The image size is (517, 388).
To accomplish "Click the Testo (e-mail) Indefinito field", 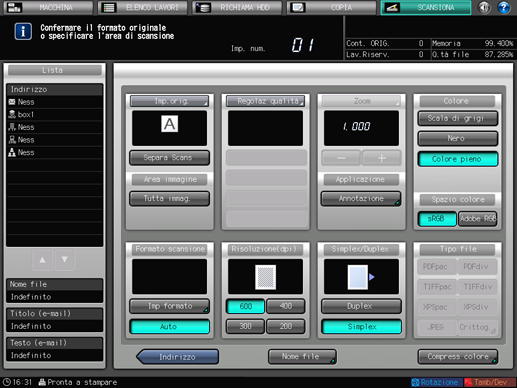I will pos(55,356).
